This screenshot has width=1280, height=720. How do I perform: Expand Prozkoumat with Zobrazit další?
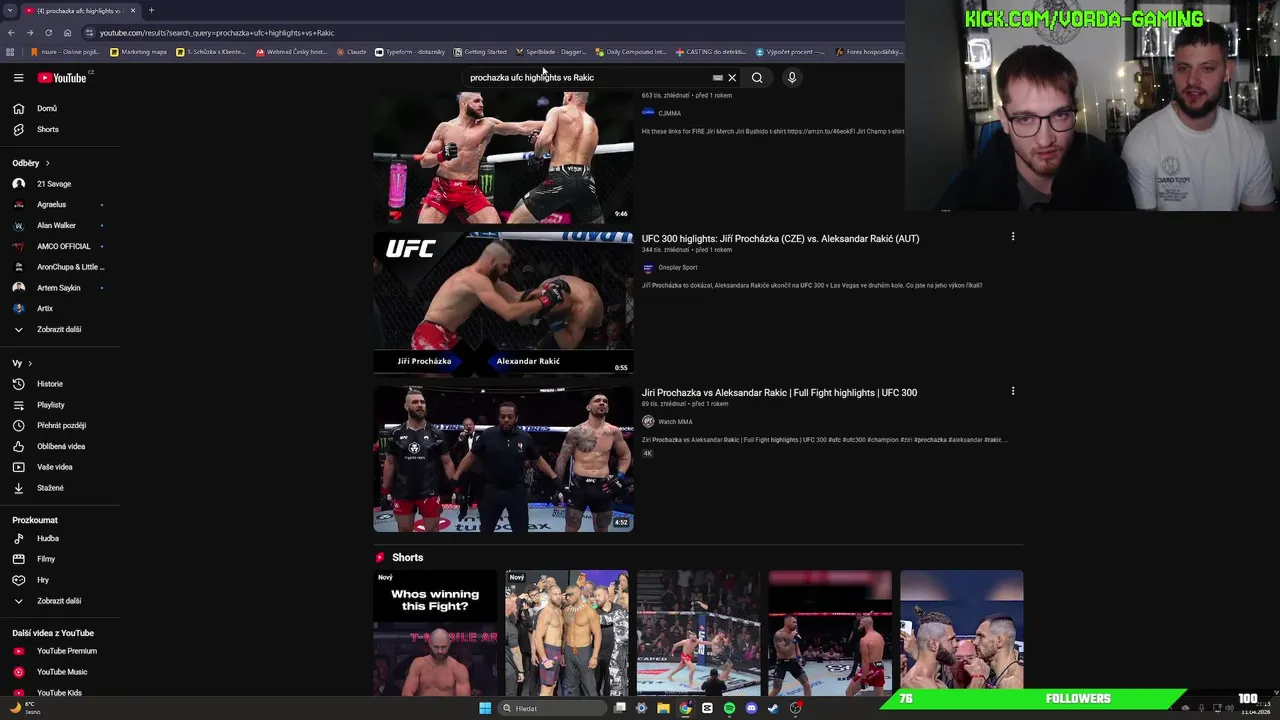60,601
